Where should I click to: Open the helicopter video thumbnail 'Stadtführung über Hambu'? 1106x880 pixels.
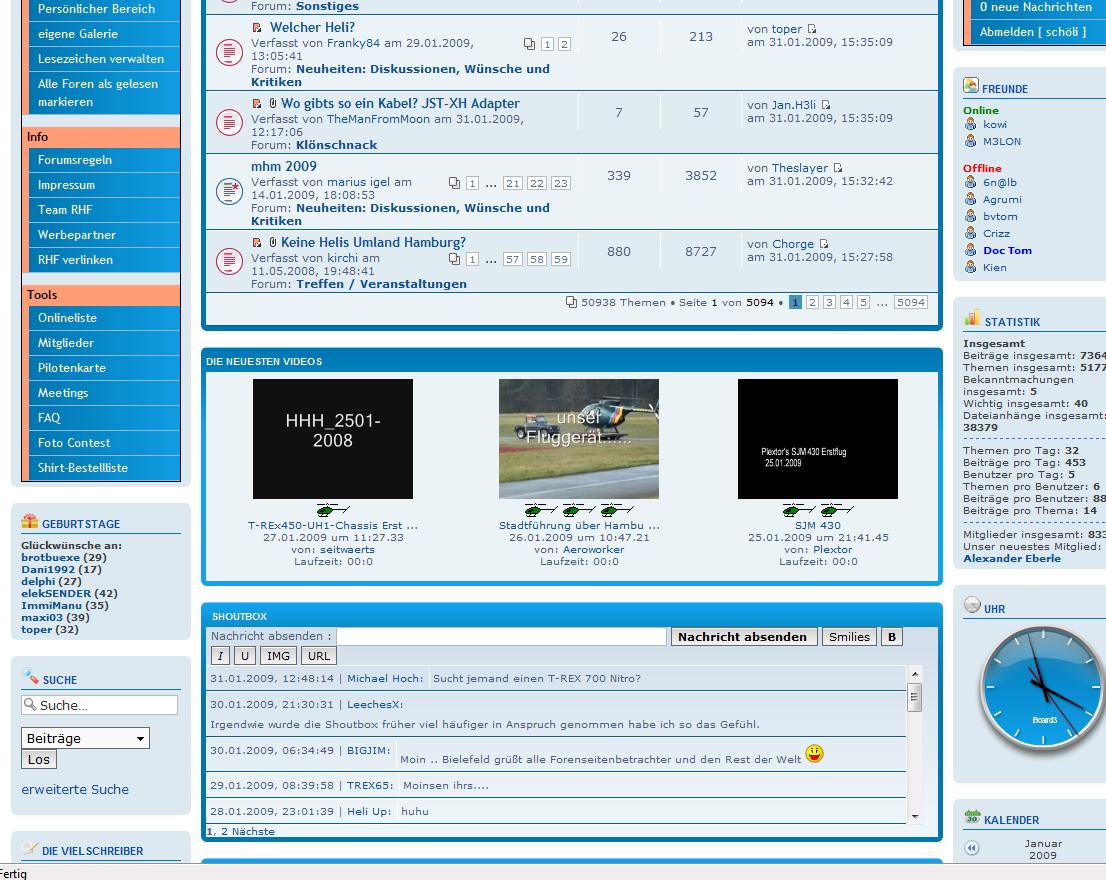578,439
